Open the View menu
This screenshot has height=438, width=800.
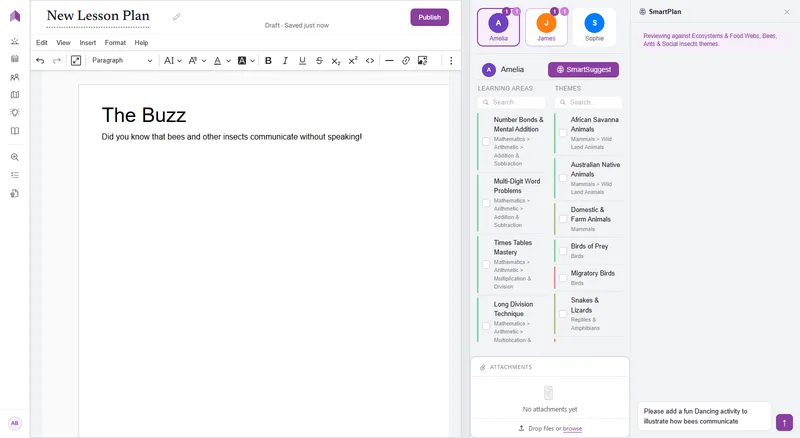pos(63,43)
